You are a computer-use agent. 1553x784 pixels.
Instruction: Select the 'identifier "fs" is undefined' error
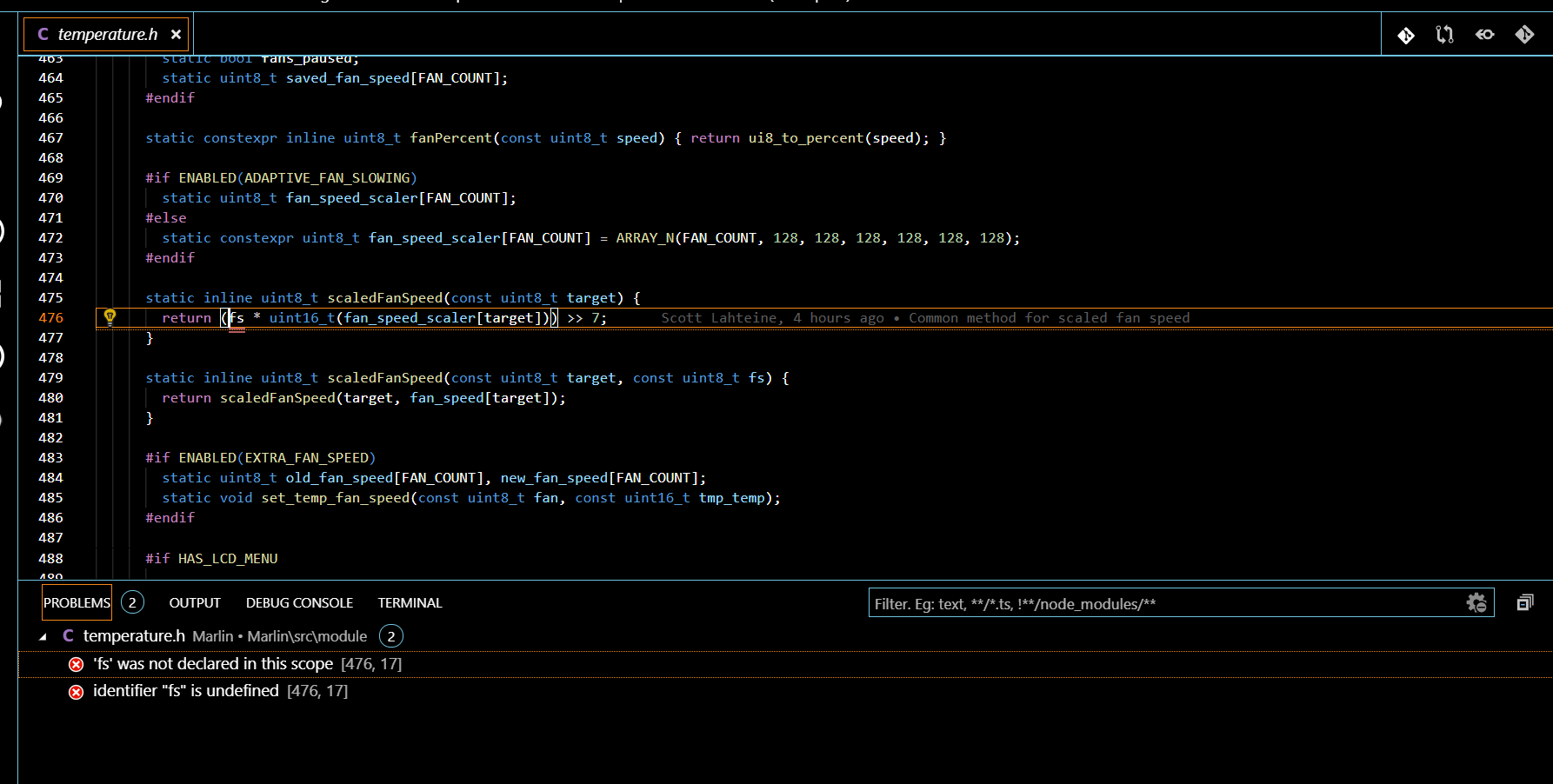(x=785, y=691)
